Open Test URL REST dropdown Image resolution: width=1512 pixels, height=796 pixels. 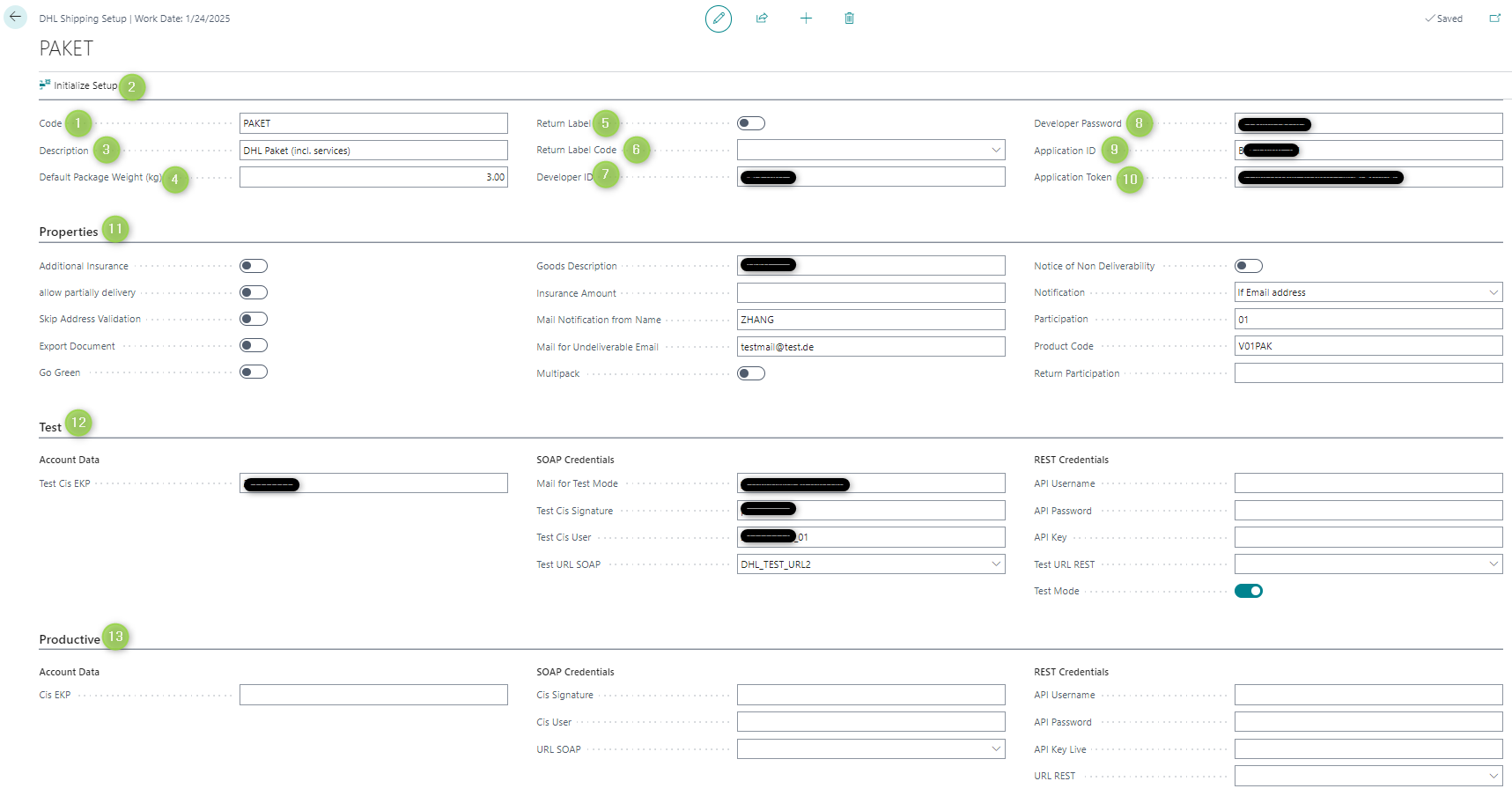(1494, 564)
